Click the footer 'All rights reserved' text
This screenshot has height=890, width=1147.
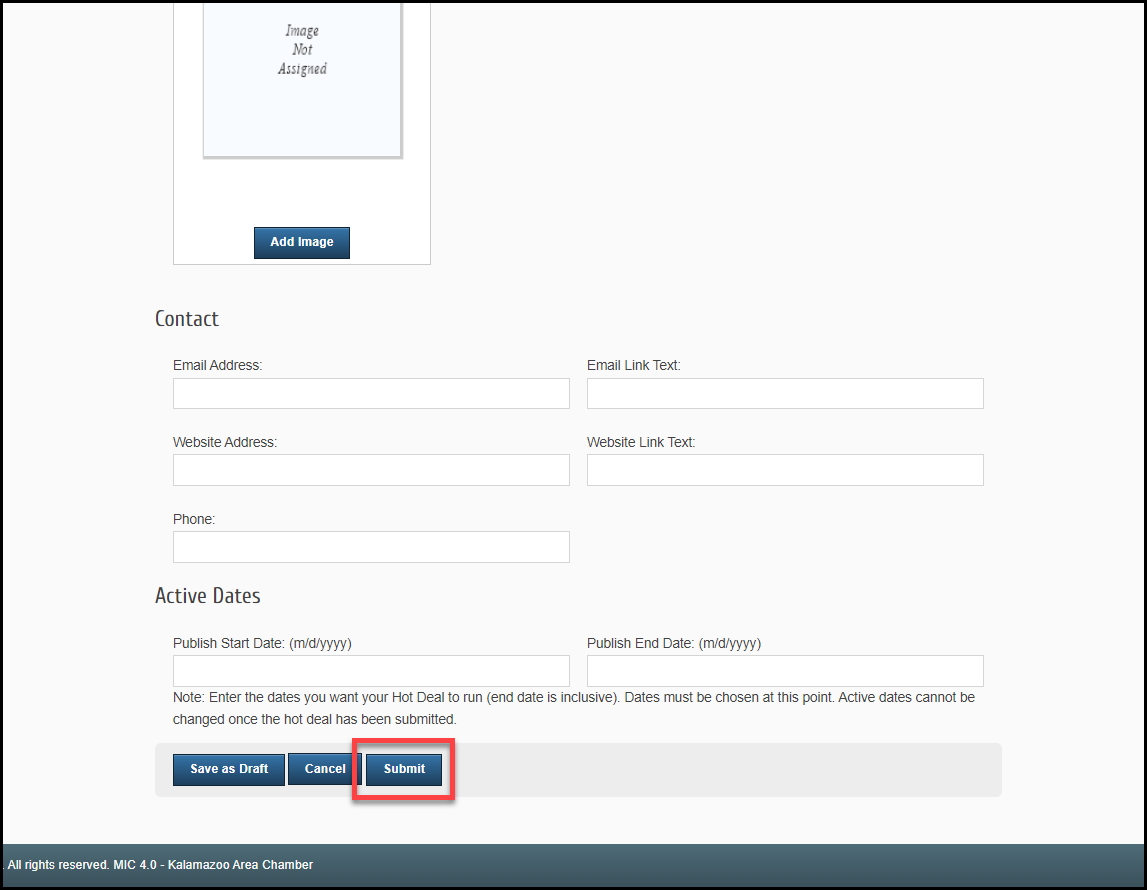160,865
